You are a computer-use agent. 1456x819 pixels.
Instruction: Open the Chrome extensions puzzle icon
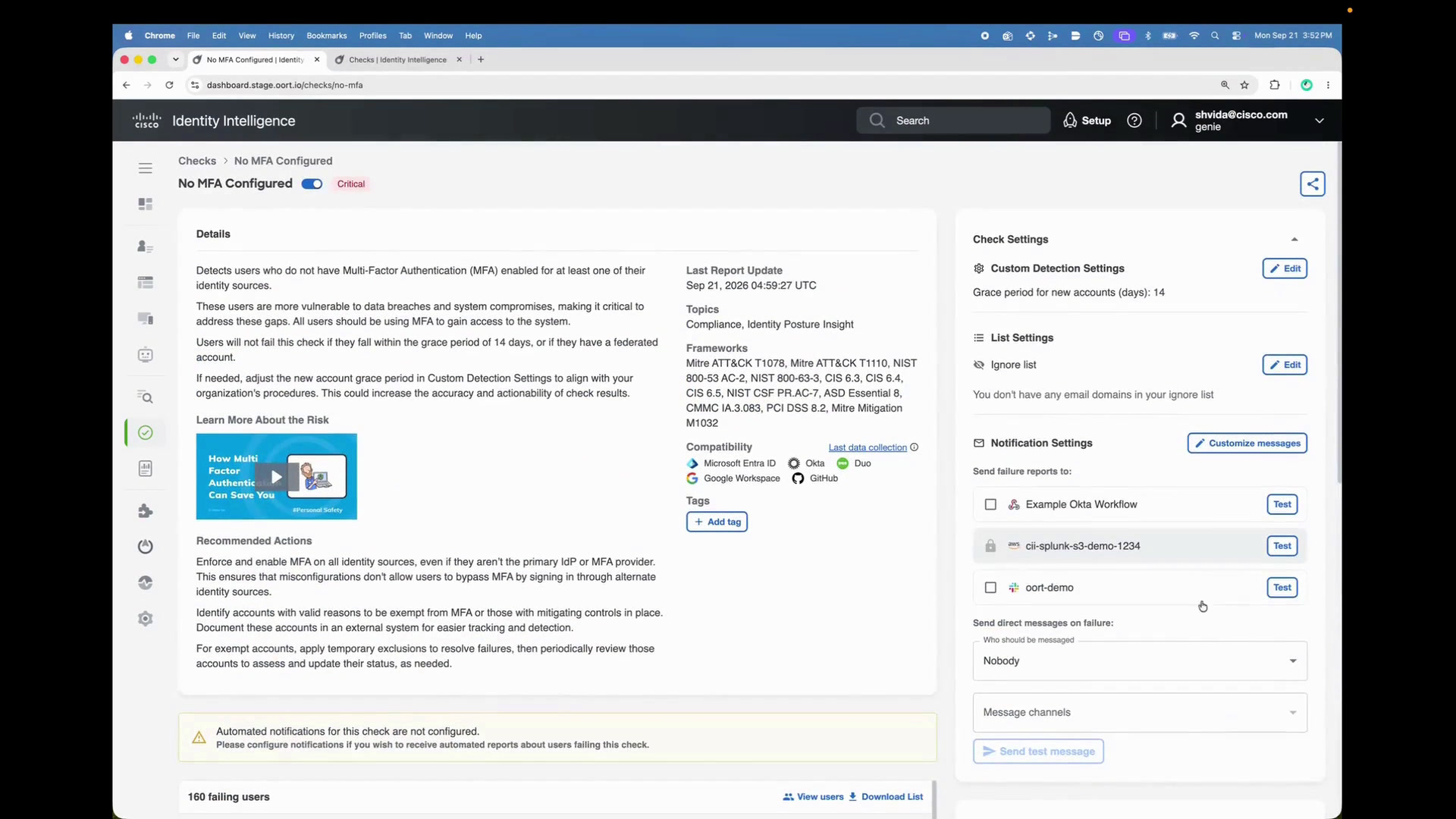tap(1275, 85)
